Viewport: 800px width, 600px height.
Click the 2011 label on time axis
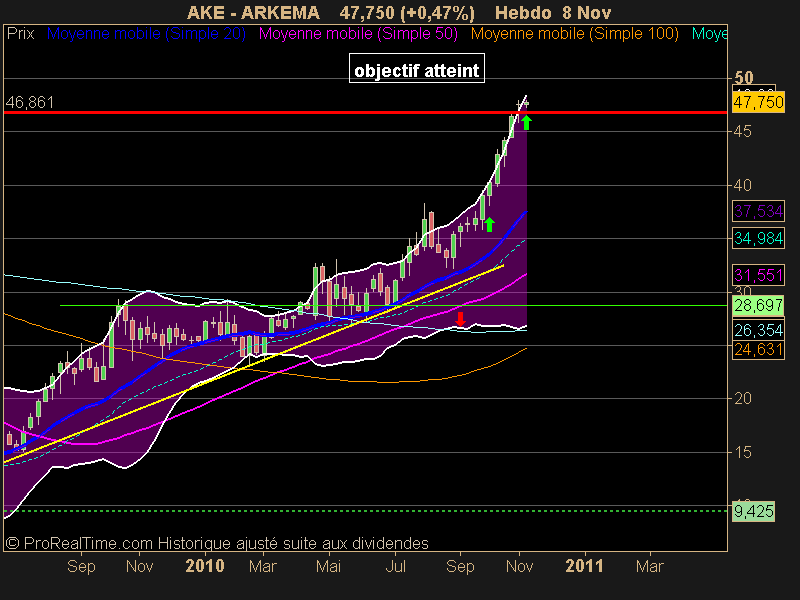[x=584, y=566]
